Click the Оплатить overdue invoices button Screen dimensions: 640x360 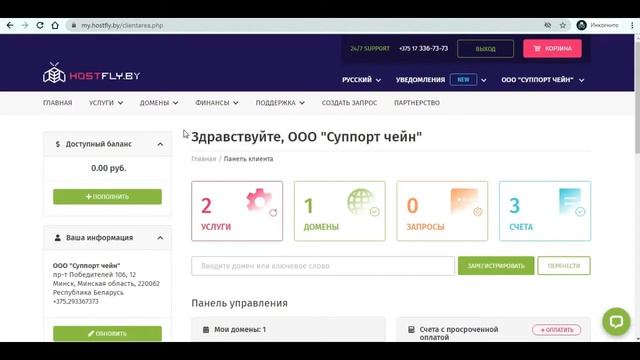point(556,330)
